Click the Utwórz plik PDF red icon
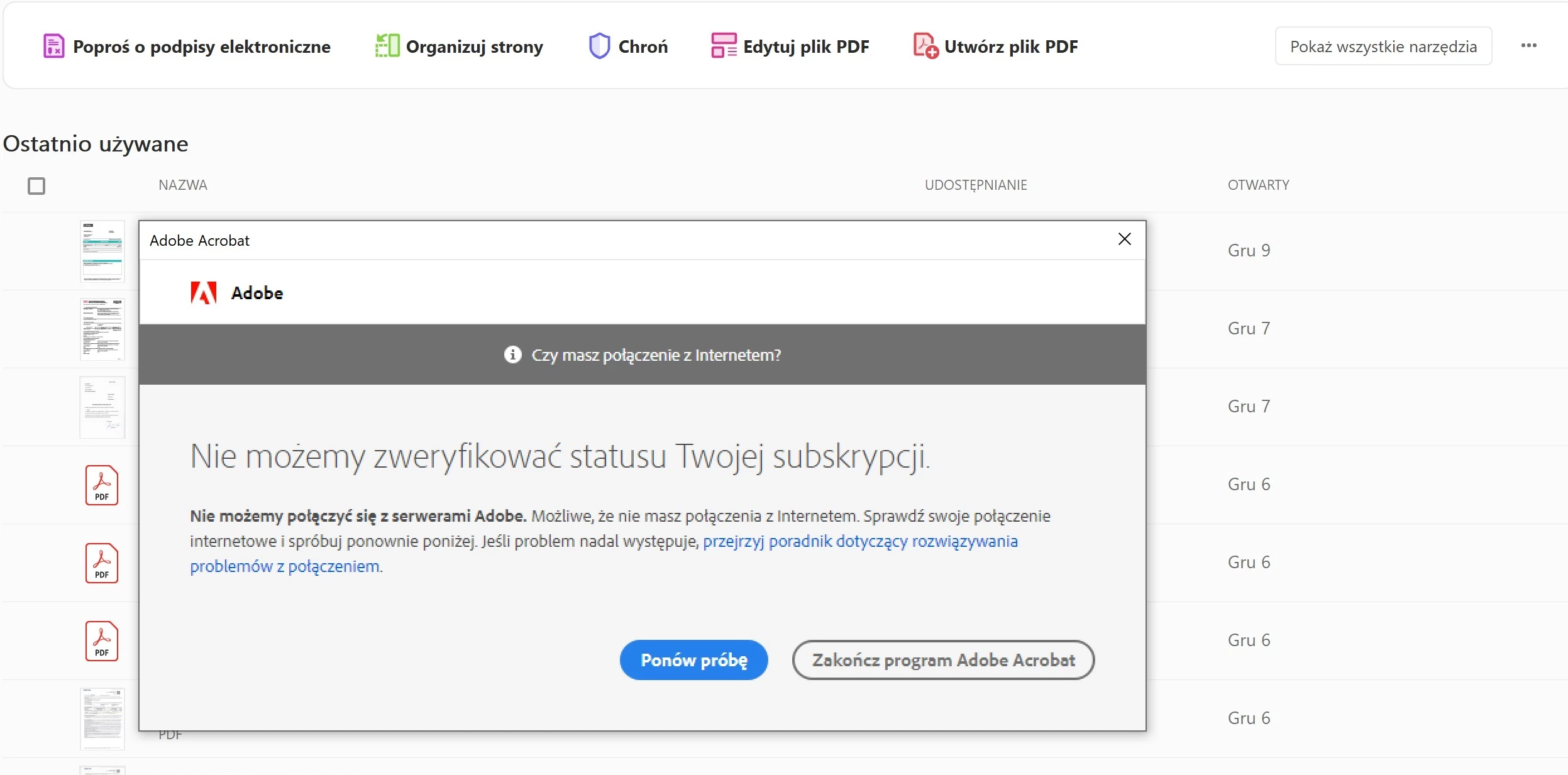Screen dimensions: 1568x775 [925, 46]
